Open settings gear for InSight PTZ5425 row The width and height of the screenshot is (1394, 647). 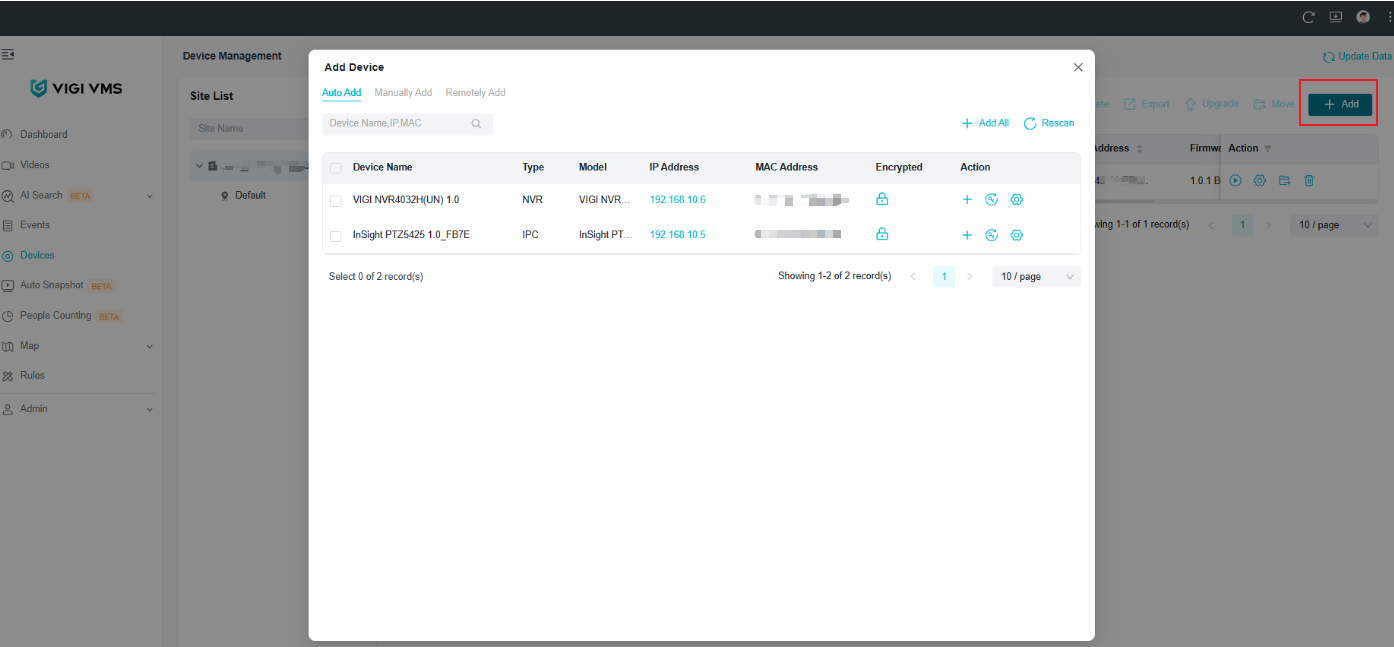tap(1017, 235)
